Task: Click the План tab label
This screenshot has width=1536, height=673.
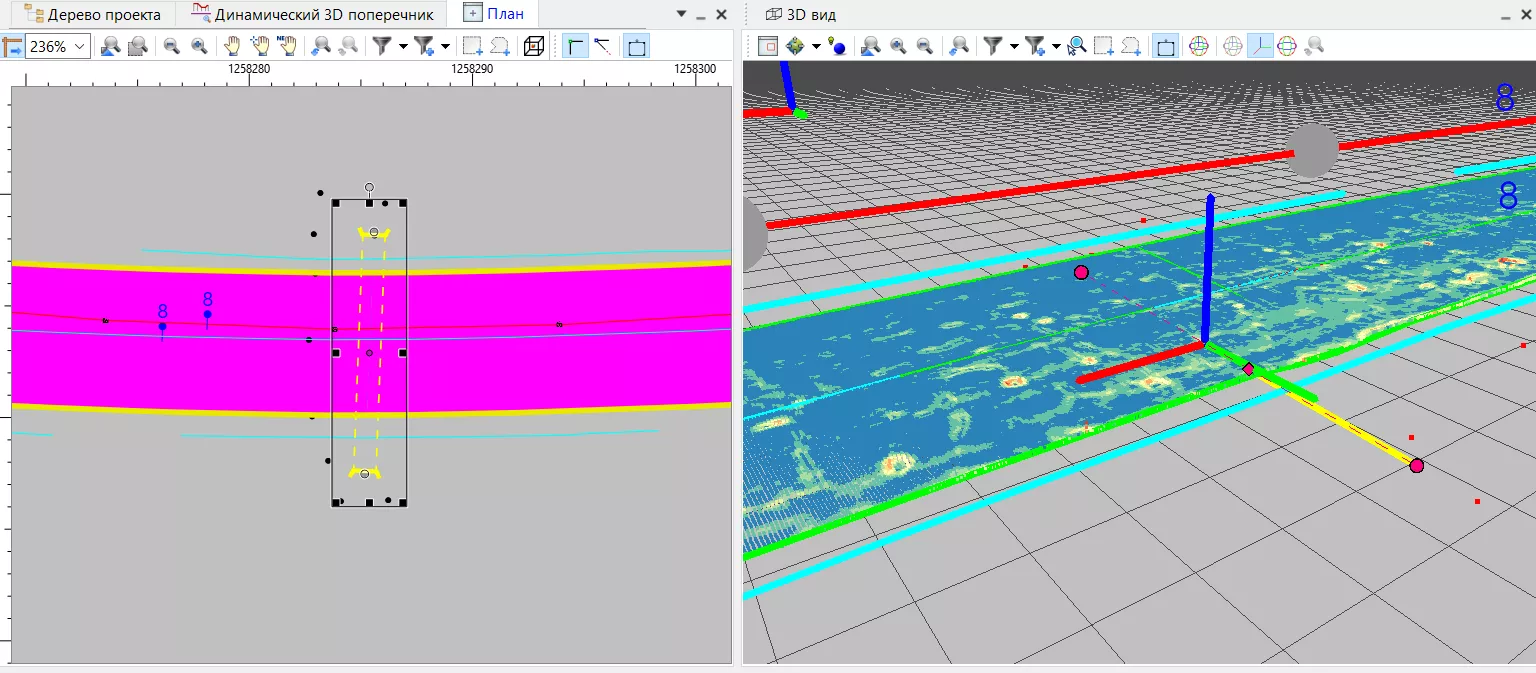Action: click(500, 14)
